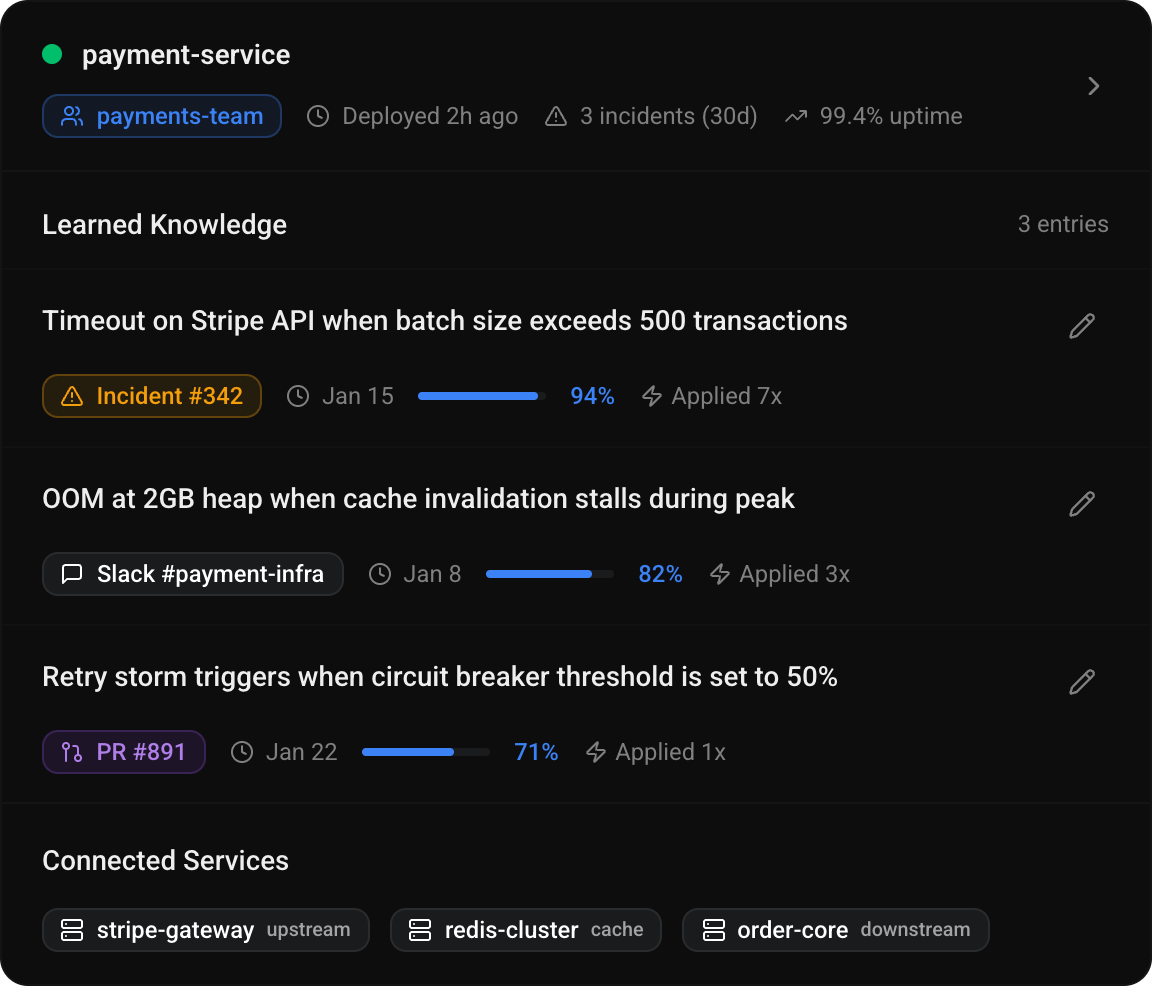Screen dimensions: 1152x986
Task: Open the Retry storm circuit breaker entry
Action: pos(440,677)
